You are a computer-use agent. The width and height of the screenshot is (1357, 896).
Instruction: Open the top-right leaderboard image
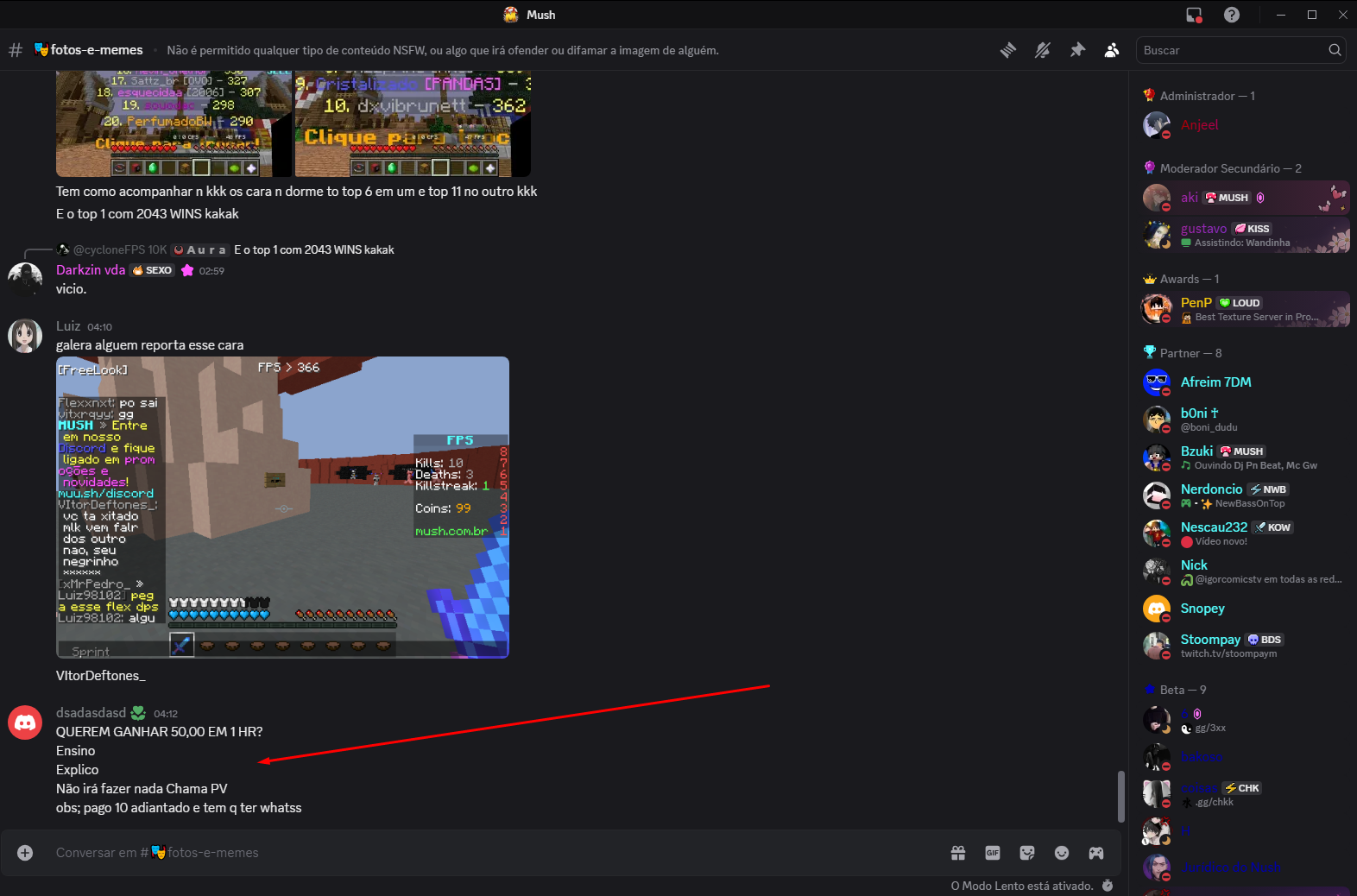tap(413, 124)
